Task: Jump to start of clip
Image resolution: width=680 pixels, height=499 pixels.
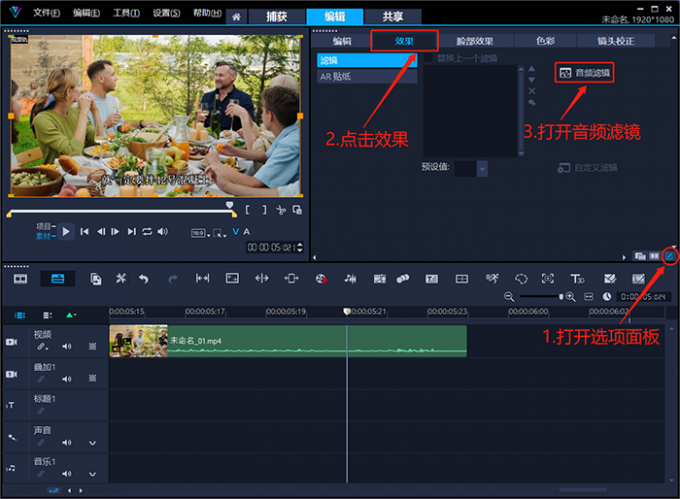Action: [x=85, y=232]
